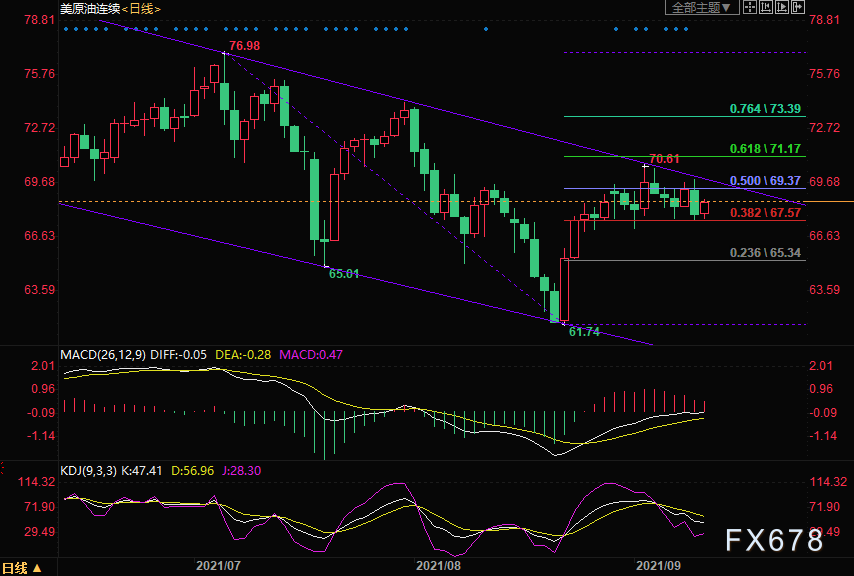This screenshot has width=854, height=576.
Task: Click the crosshair cursor icon in top toolbar
Action: click(749, 7)
